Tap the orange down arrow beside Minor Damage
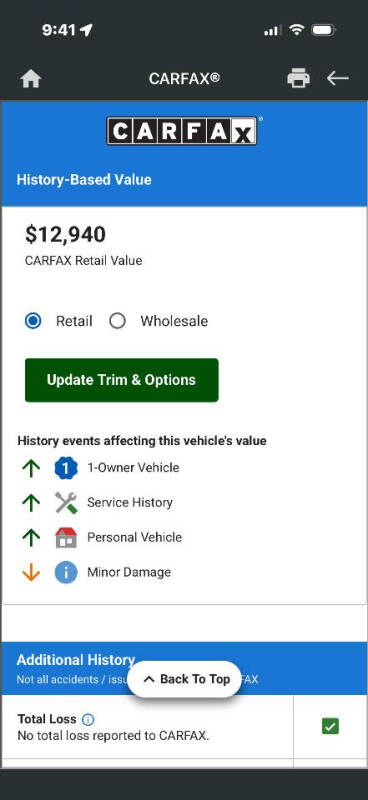The width and height of the screenshot is (368, 800). click(31, 572)
